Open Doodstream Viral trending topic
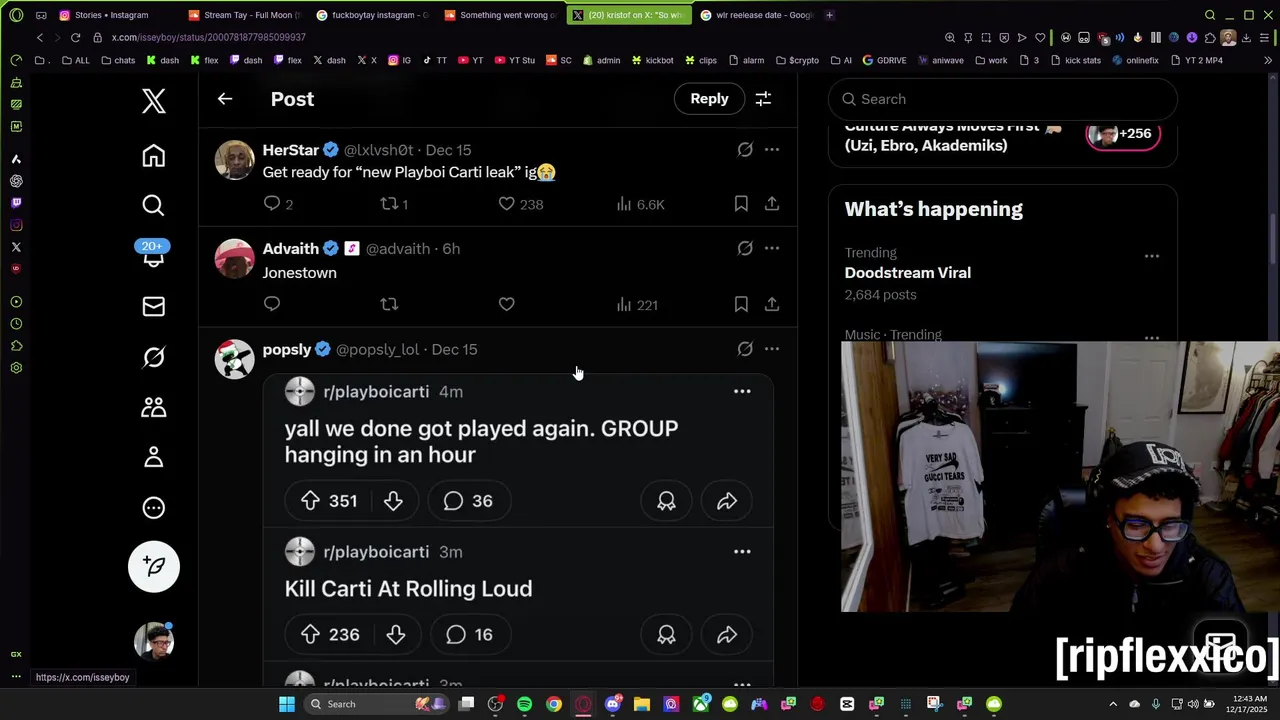The width and height of the screenshot is (1280, 720). pos(908,273)
